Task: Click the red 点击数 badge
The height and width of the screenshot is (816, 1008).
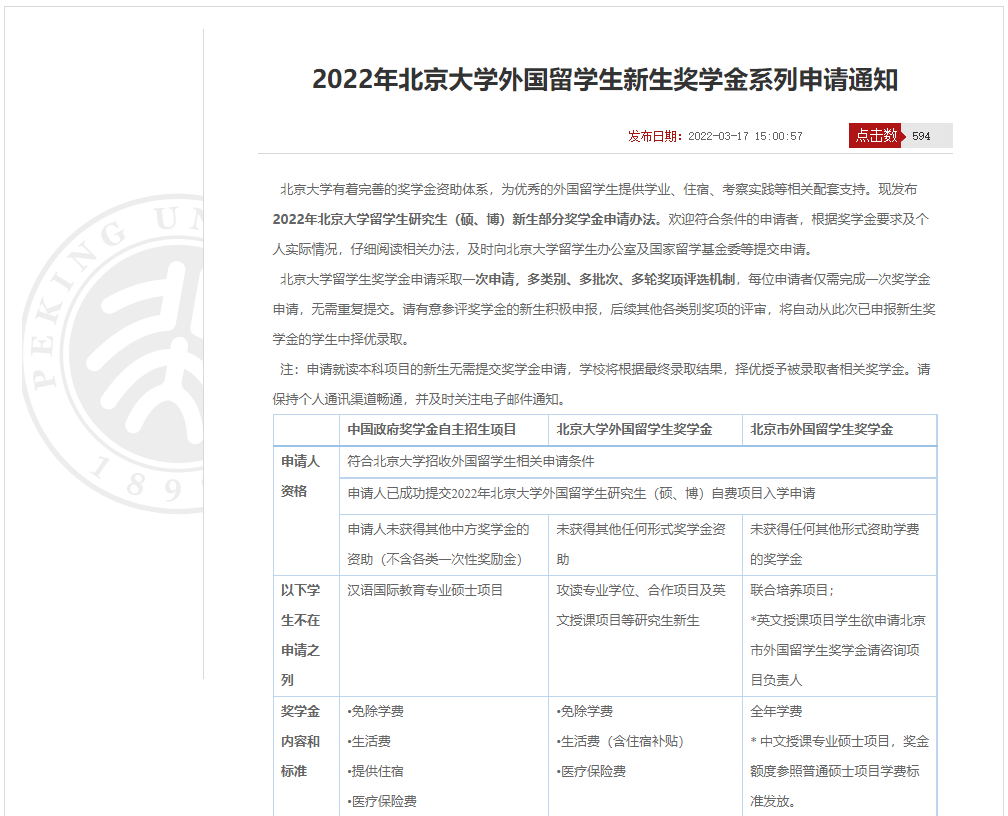Action: click(x=876, y=135)
